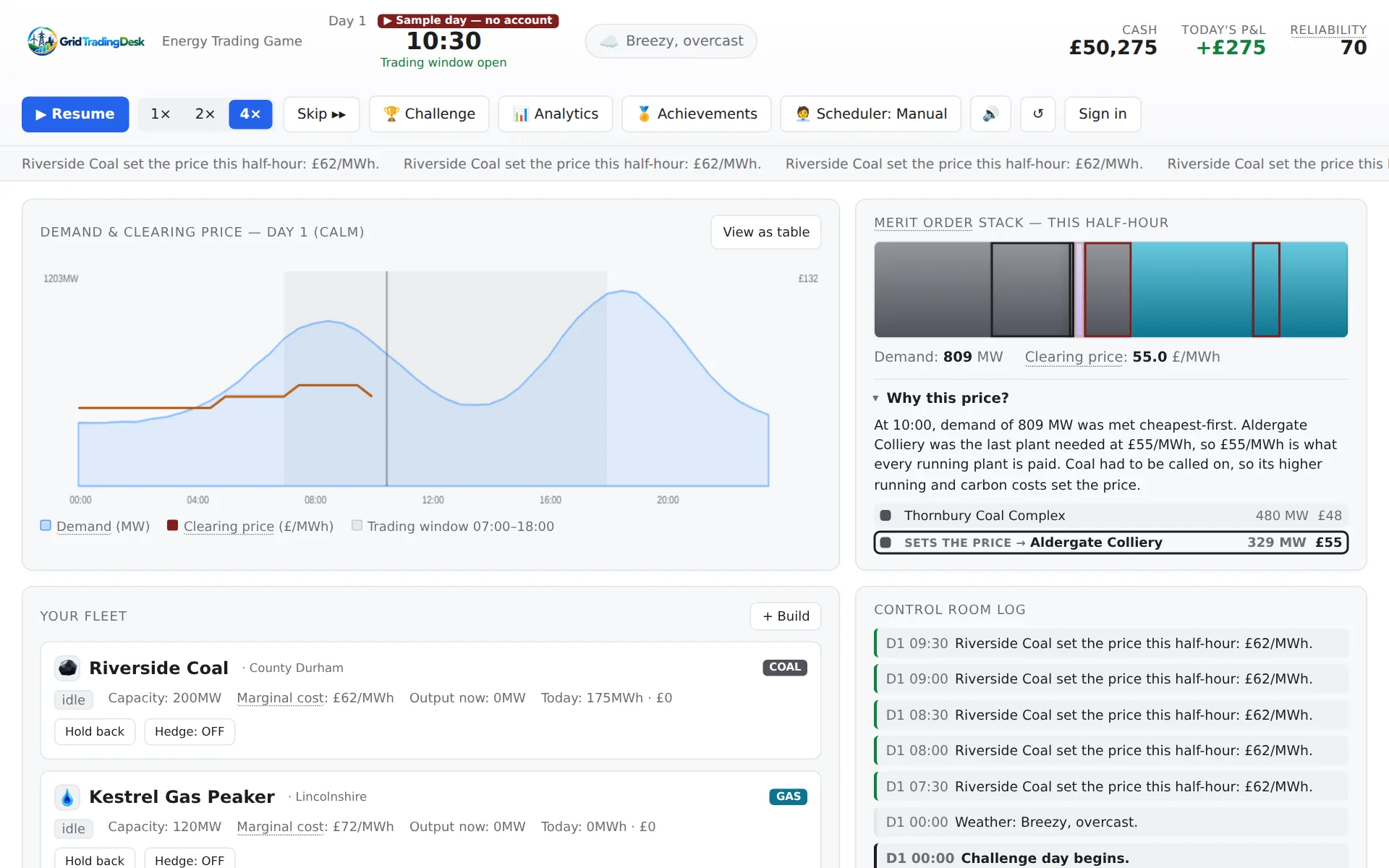Open Achievements

697,114
